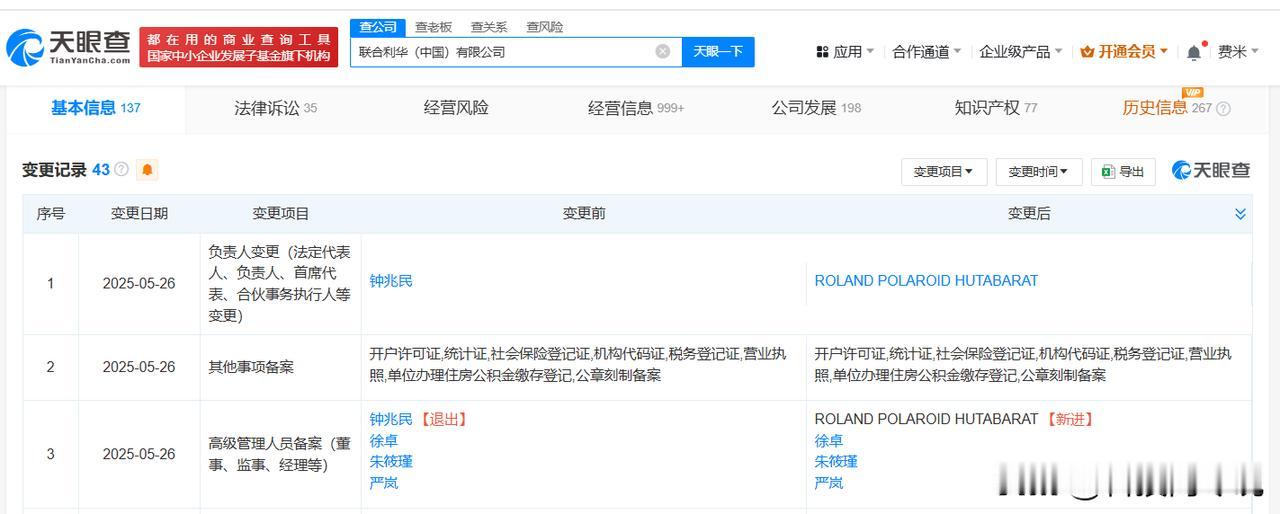Click the help question mark beside 变更记录 43
The height and width of the screenshot is (514, 1280).
121,170
